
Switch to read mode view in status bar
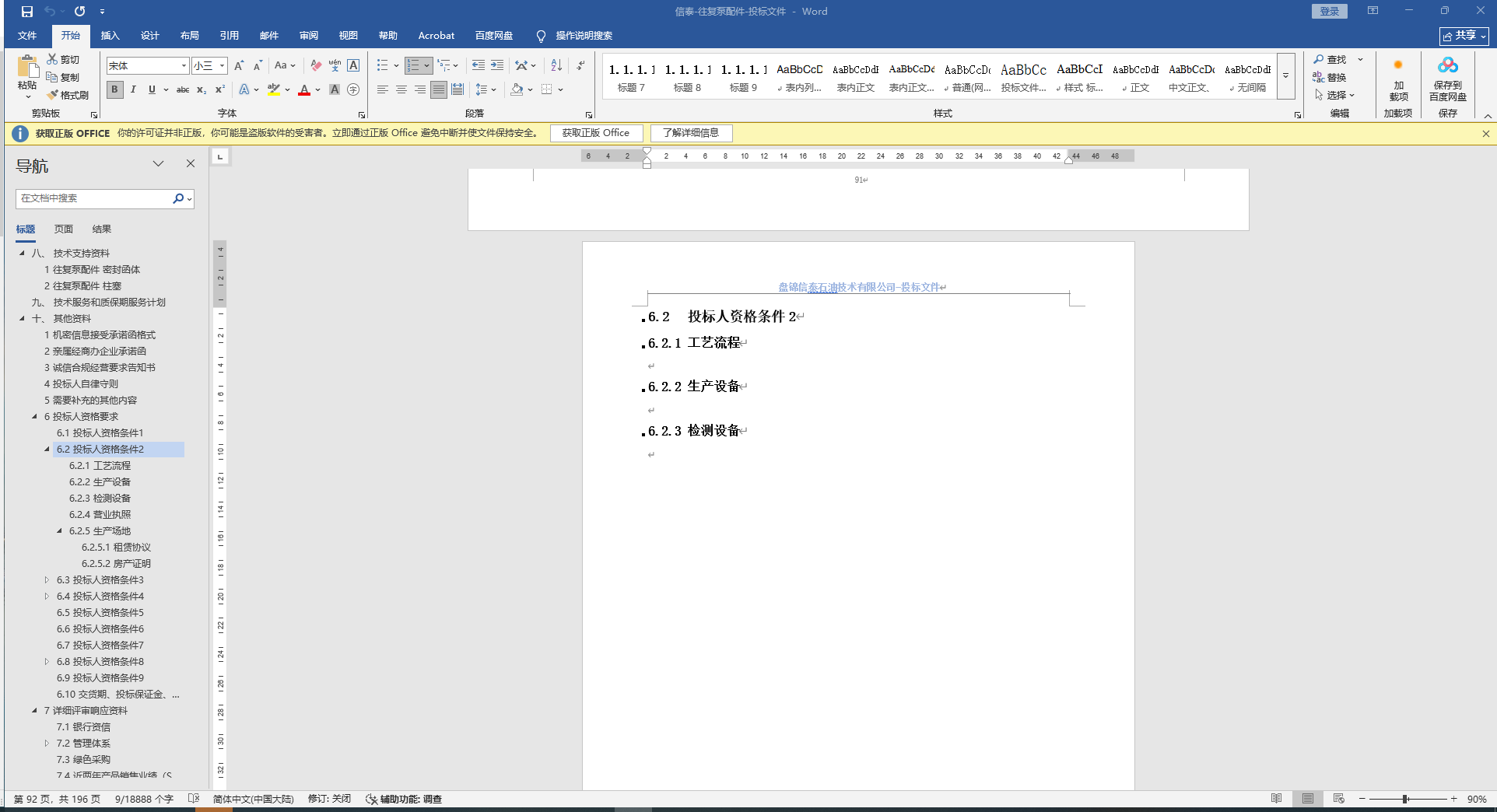tap(1276, 799)
